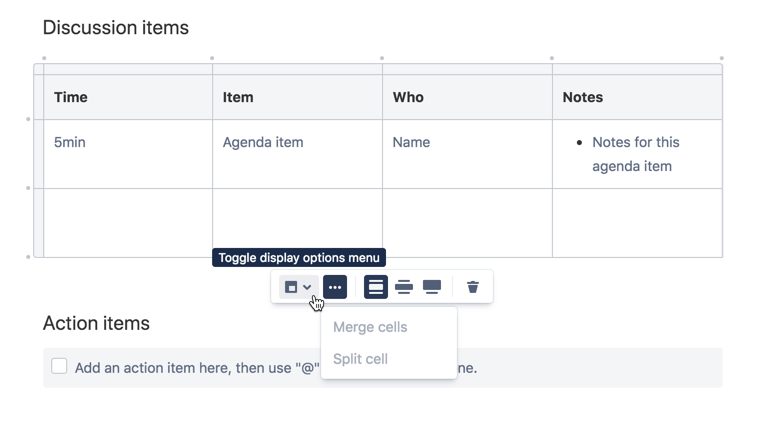Switch table to wide layout icon
The height and width of the screenshot is (425, 773).
pyautogui.click(x=404, y=287)
